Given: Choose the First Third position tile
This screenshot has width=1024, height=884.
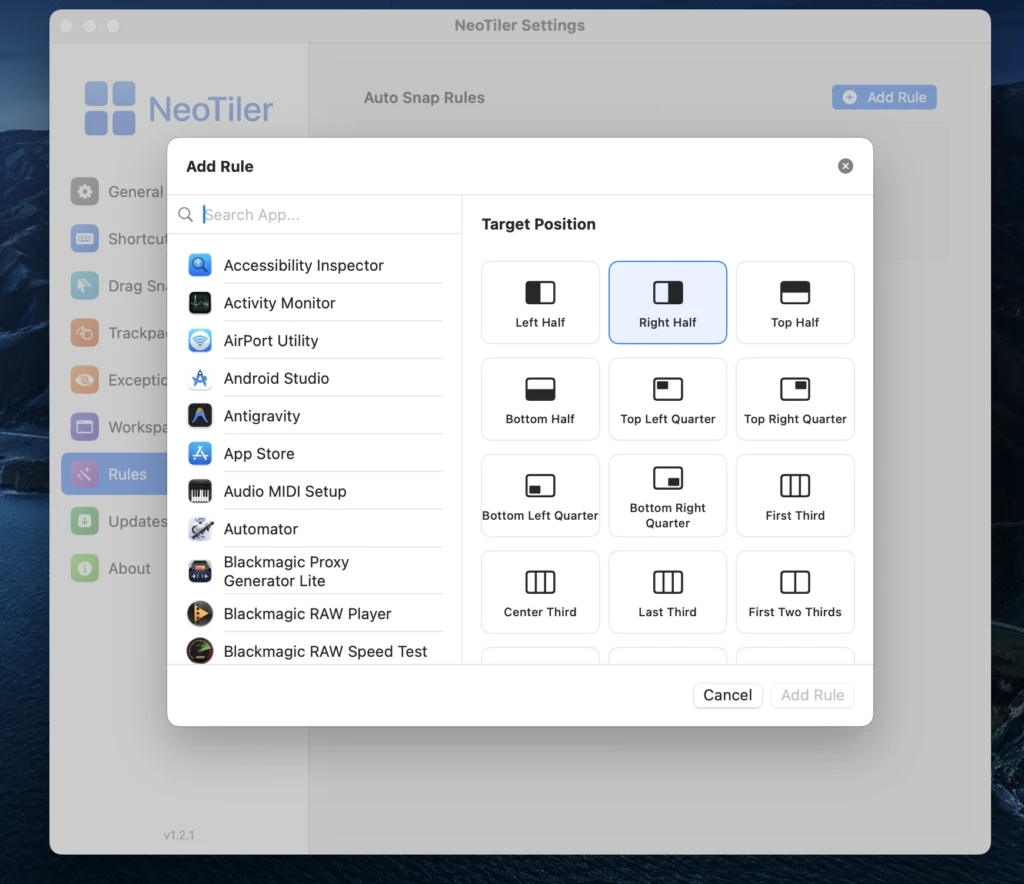Looking at the screenshot, I should 795,496.
